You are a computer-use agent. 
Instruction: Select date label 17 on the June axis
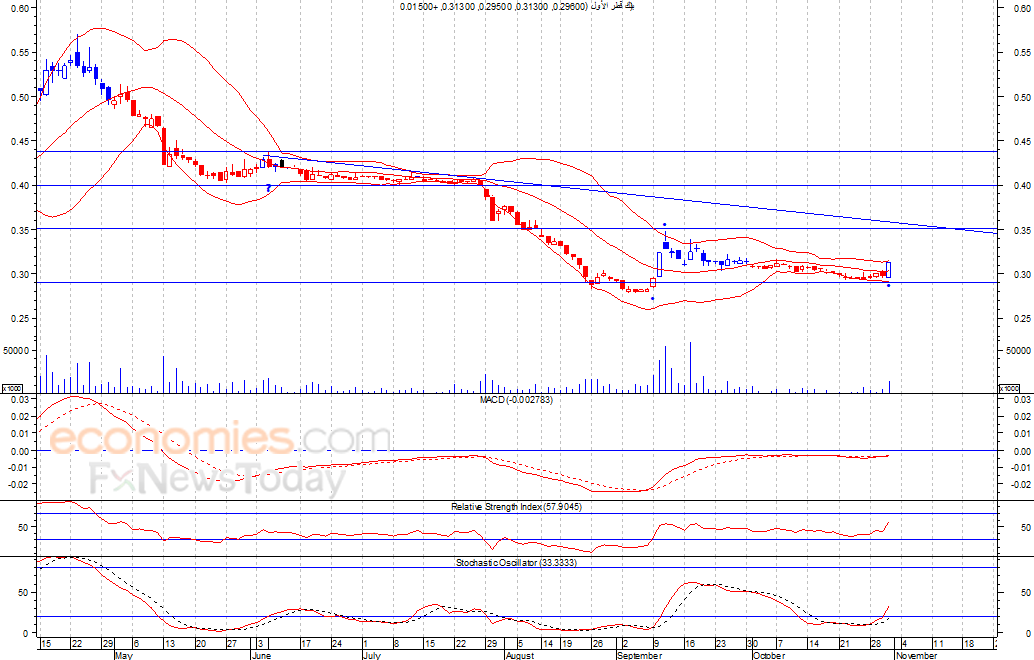click(305, 644)
